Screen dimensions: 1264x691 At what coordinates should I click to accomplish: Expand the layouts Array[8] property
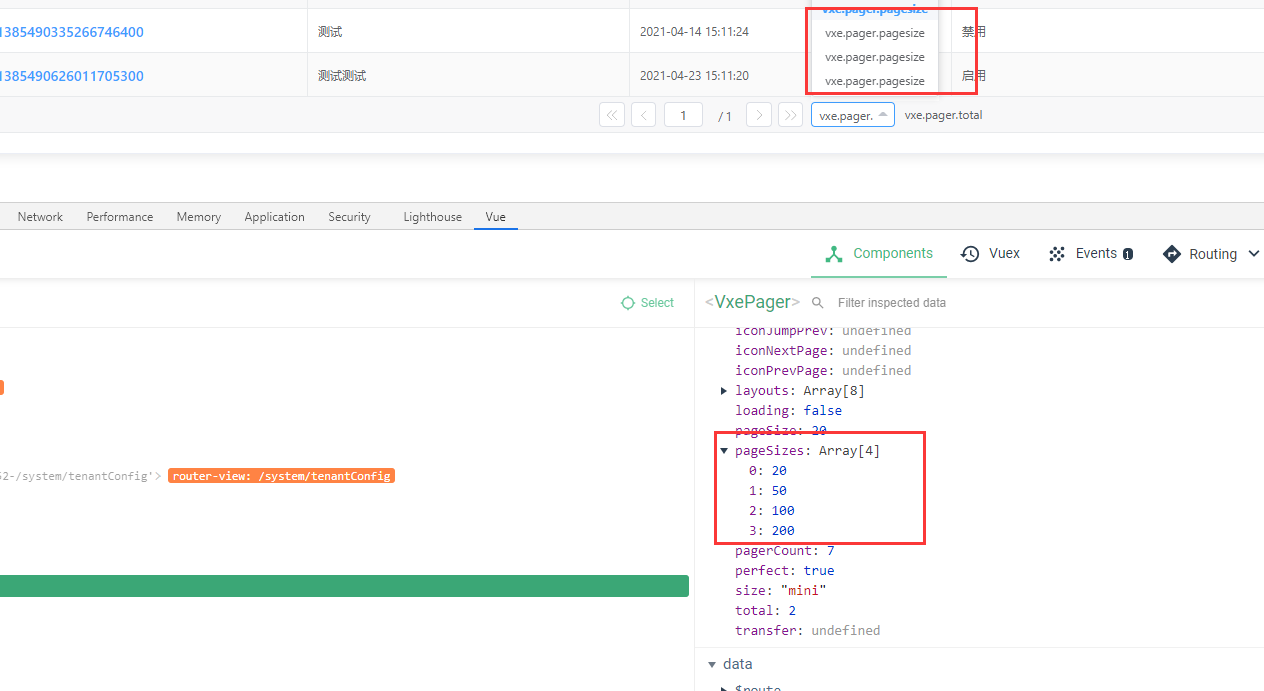[724, 390]
